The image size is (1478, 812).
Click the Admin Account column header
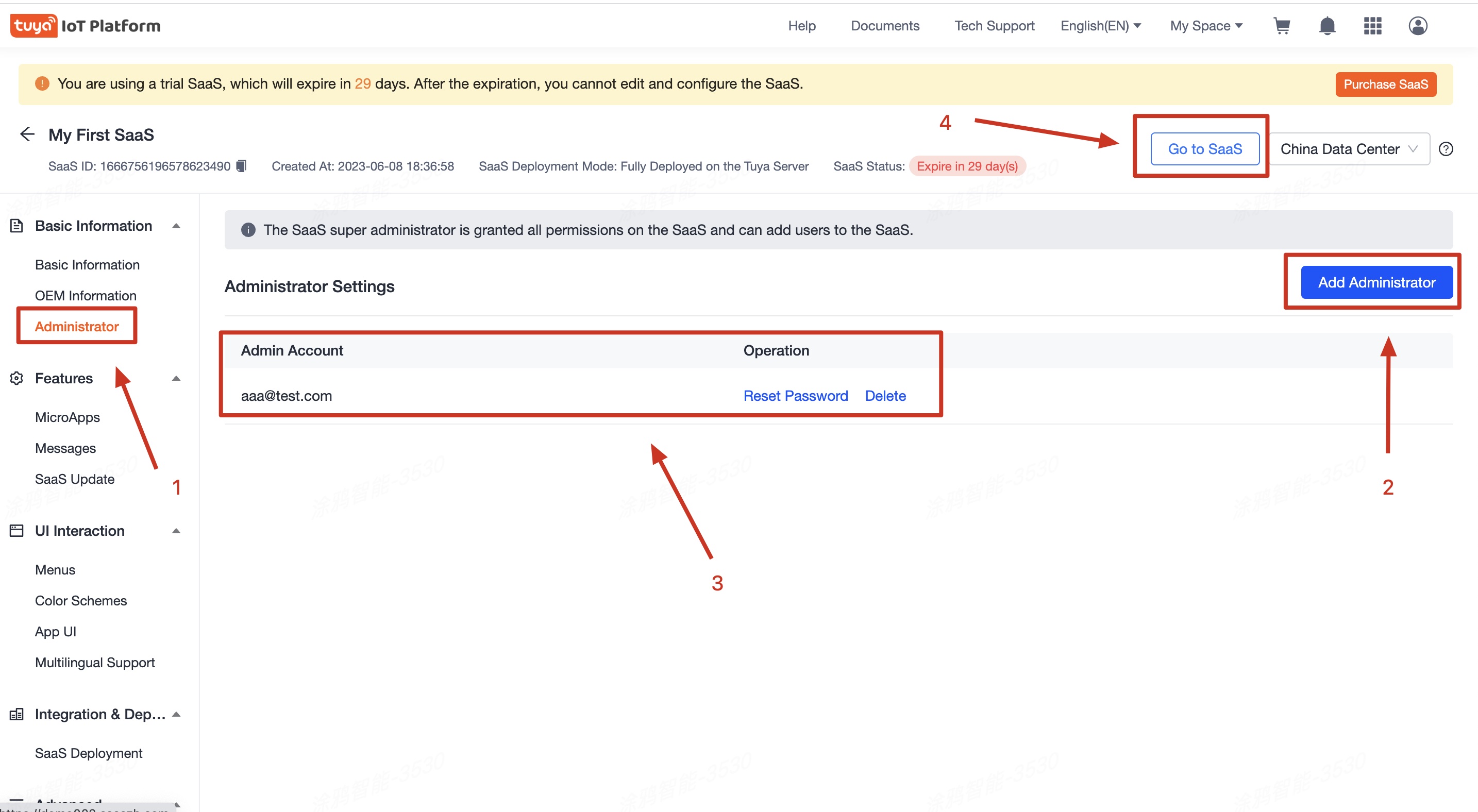[x=292, y=351]
